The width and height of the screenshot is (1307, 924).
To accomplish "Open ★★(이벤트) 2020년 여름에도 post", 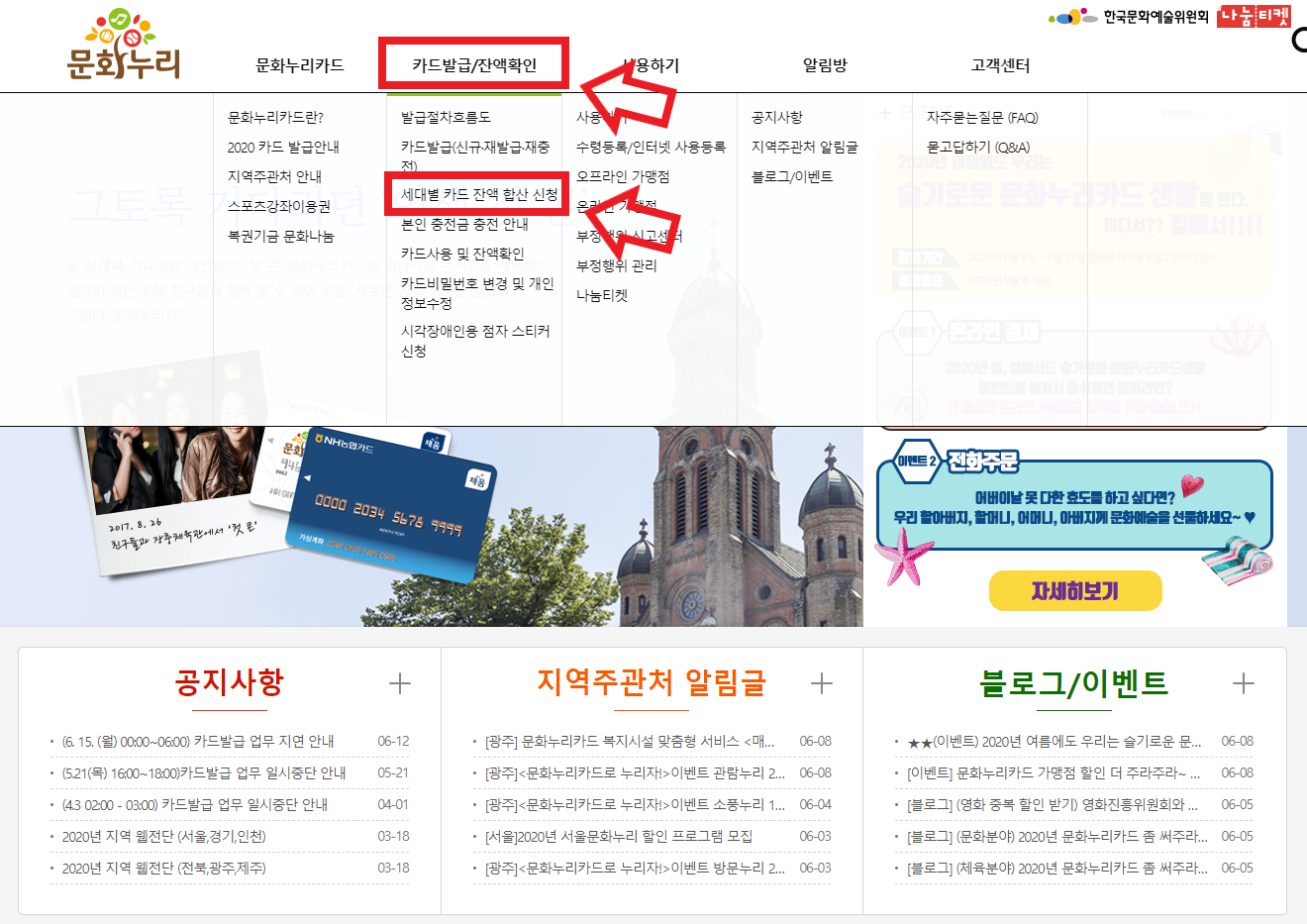I will 1055,741.
